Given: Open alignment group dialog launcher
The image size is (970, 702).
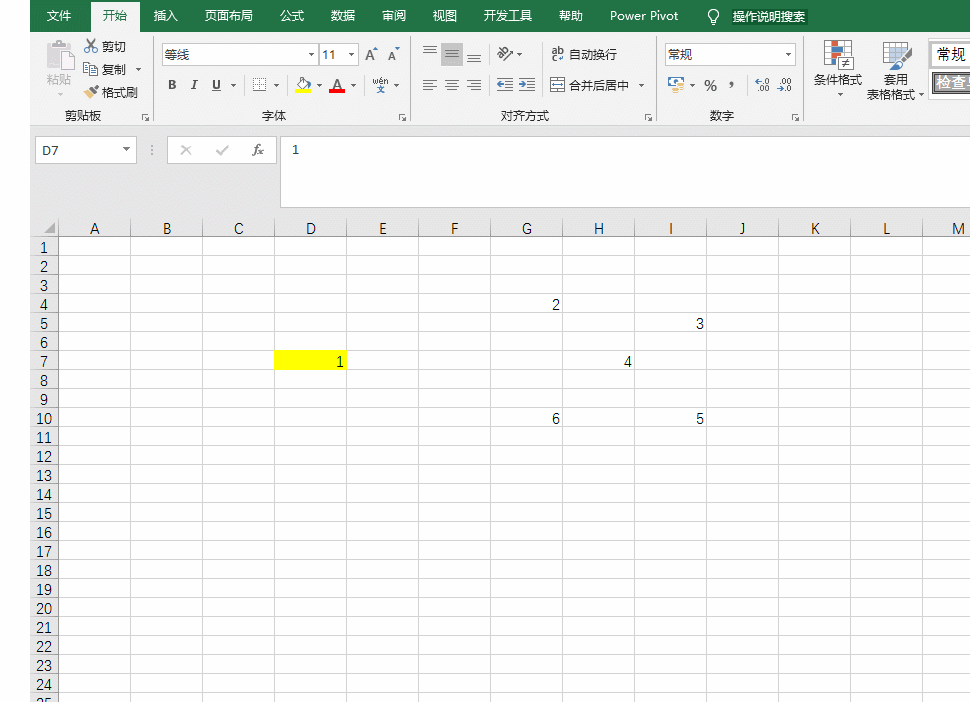Looking at the screenshot, I should coord(648,117).
